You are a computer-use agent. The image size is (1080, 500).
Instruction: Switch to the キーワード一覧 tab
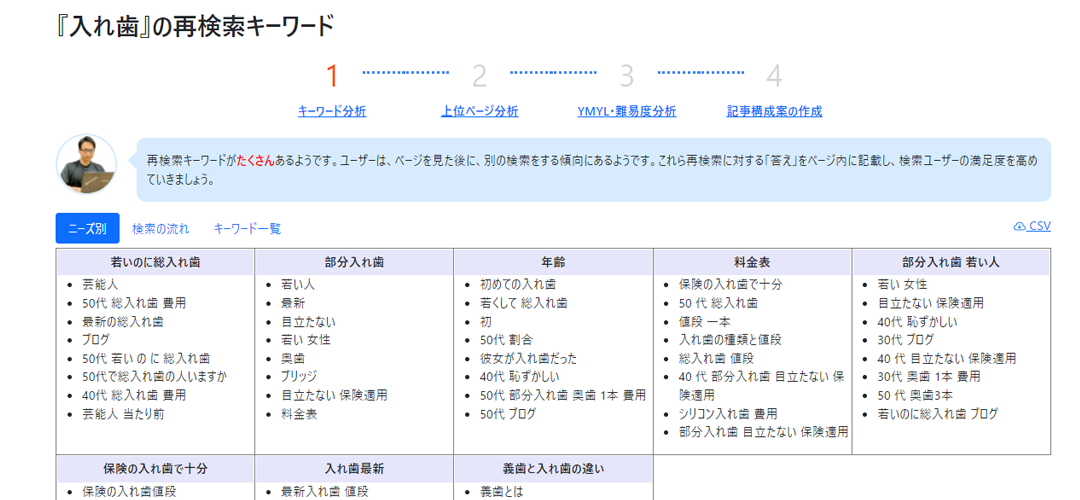pos(247,228)
